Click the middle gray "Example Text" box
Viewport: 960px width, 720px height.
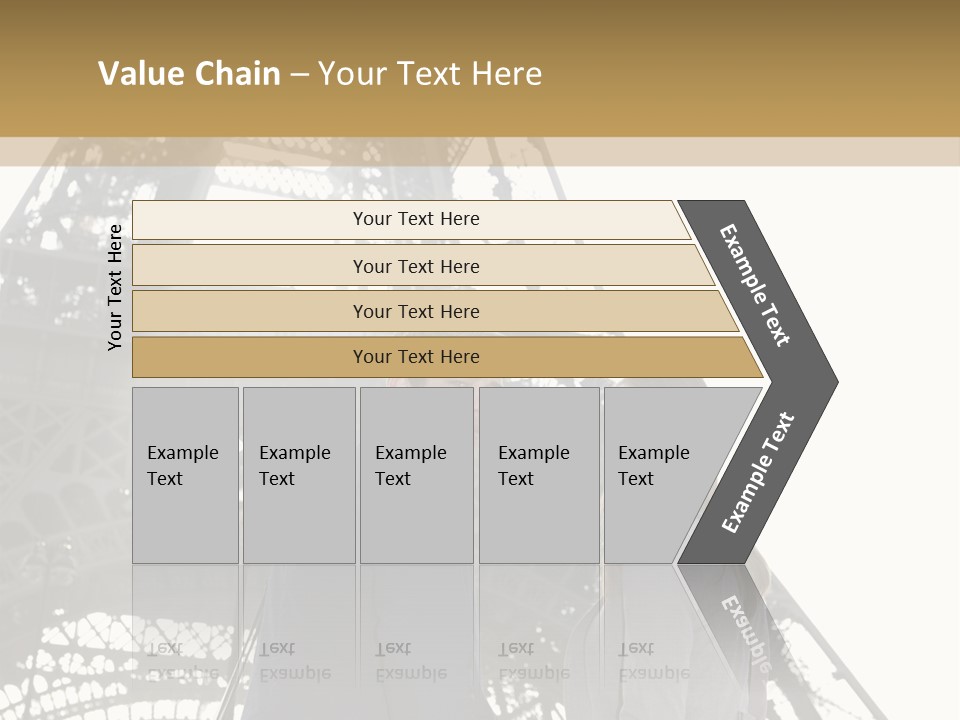(416, 475)
